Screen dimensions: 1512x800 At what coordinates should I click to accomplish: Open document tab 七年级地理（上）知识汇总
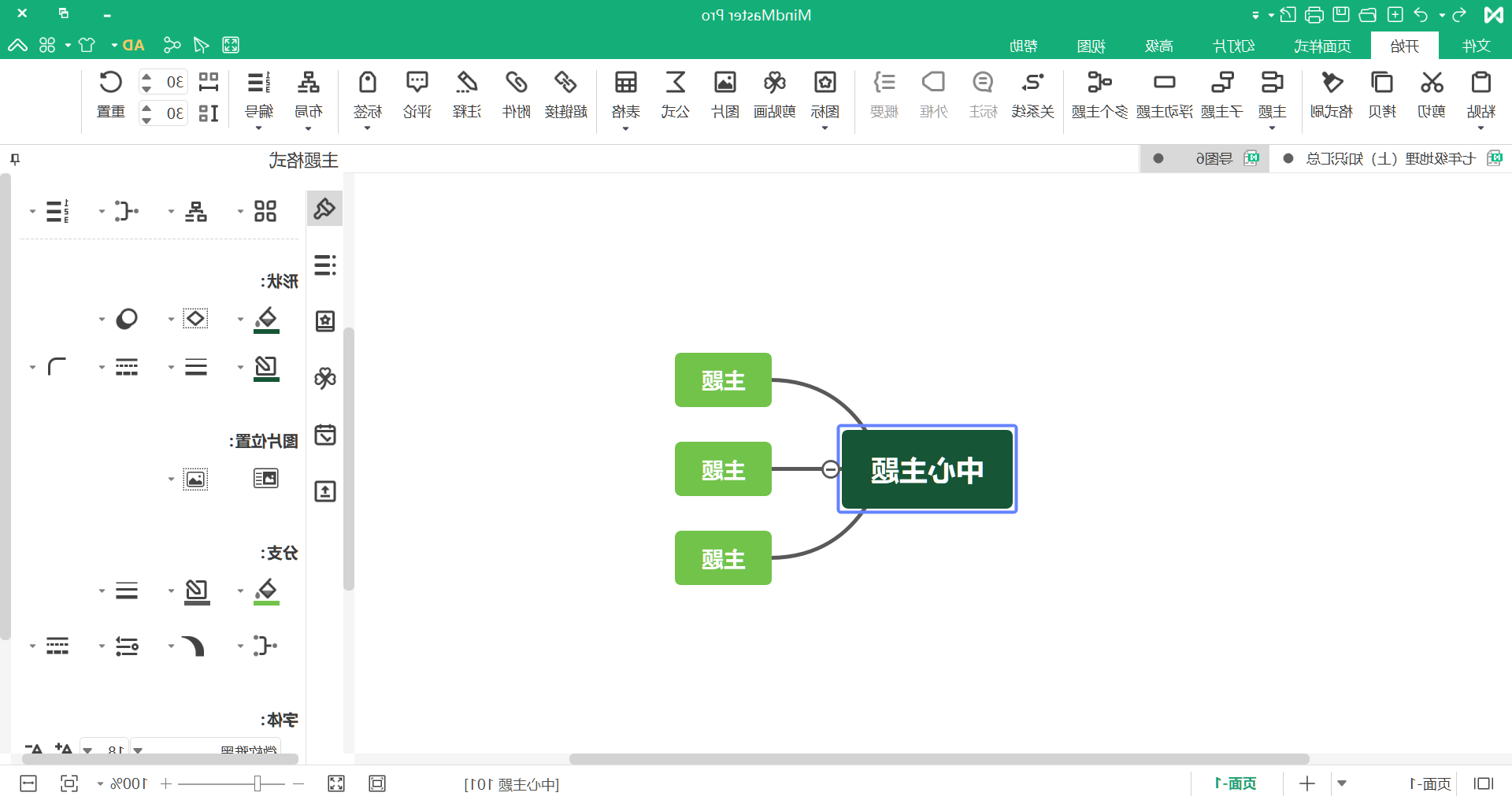tap(1391, 159)
